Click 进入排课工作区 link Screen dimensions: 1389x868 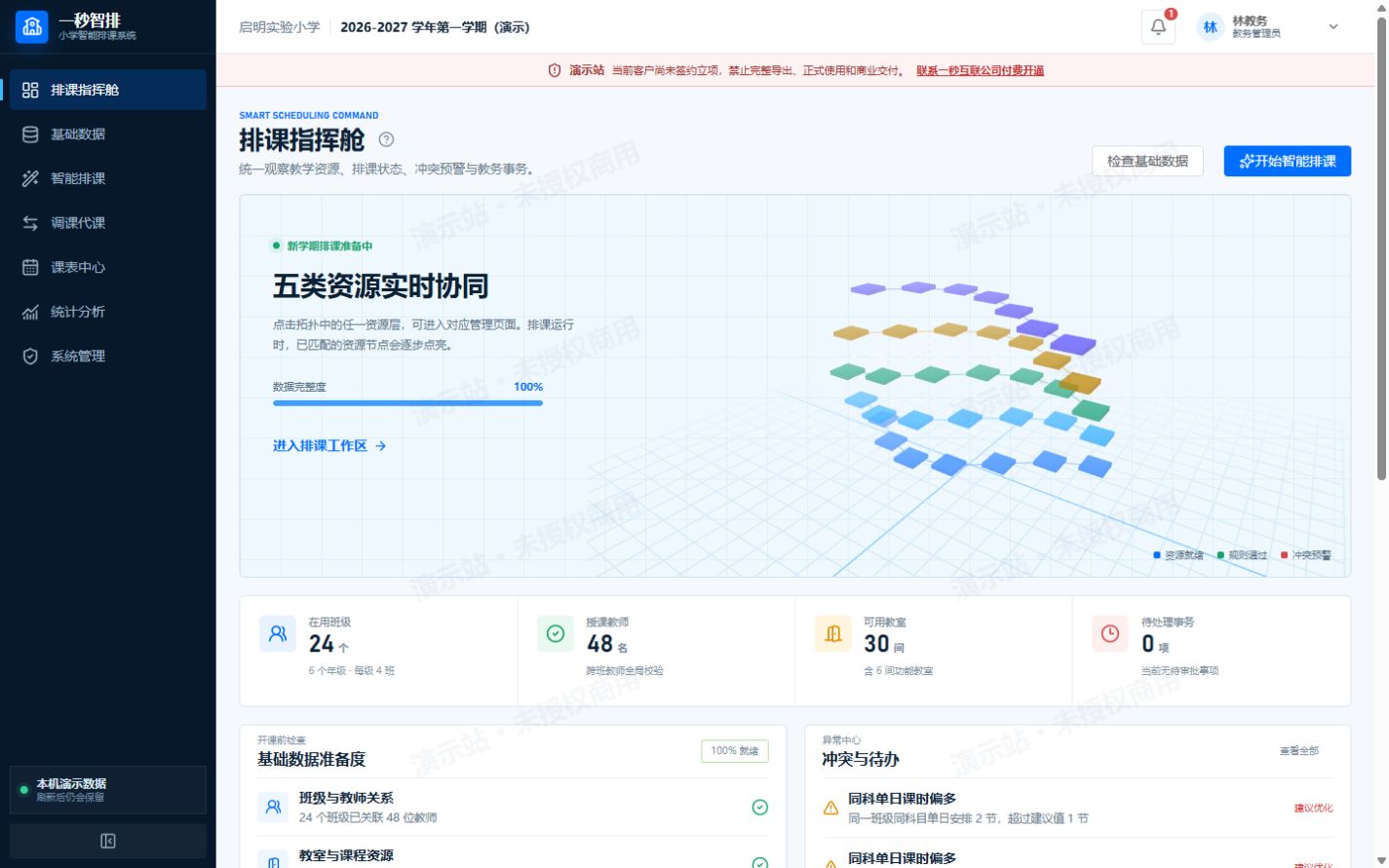tap(329, 445)
